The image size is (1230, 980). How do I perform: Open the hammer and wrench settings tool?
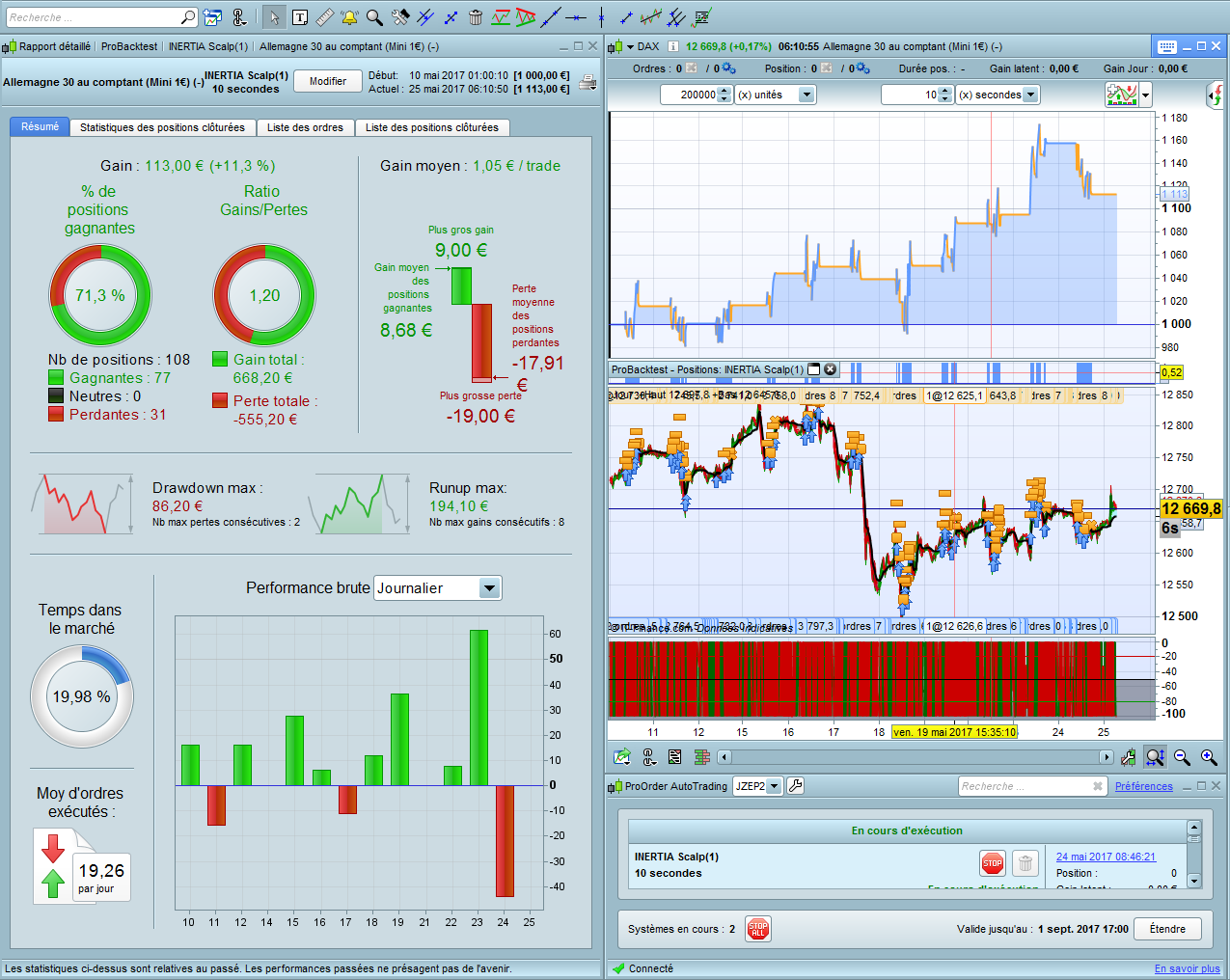click(400, 17)
